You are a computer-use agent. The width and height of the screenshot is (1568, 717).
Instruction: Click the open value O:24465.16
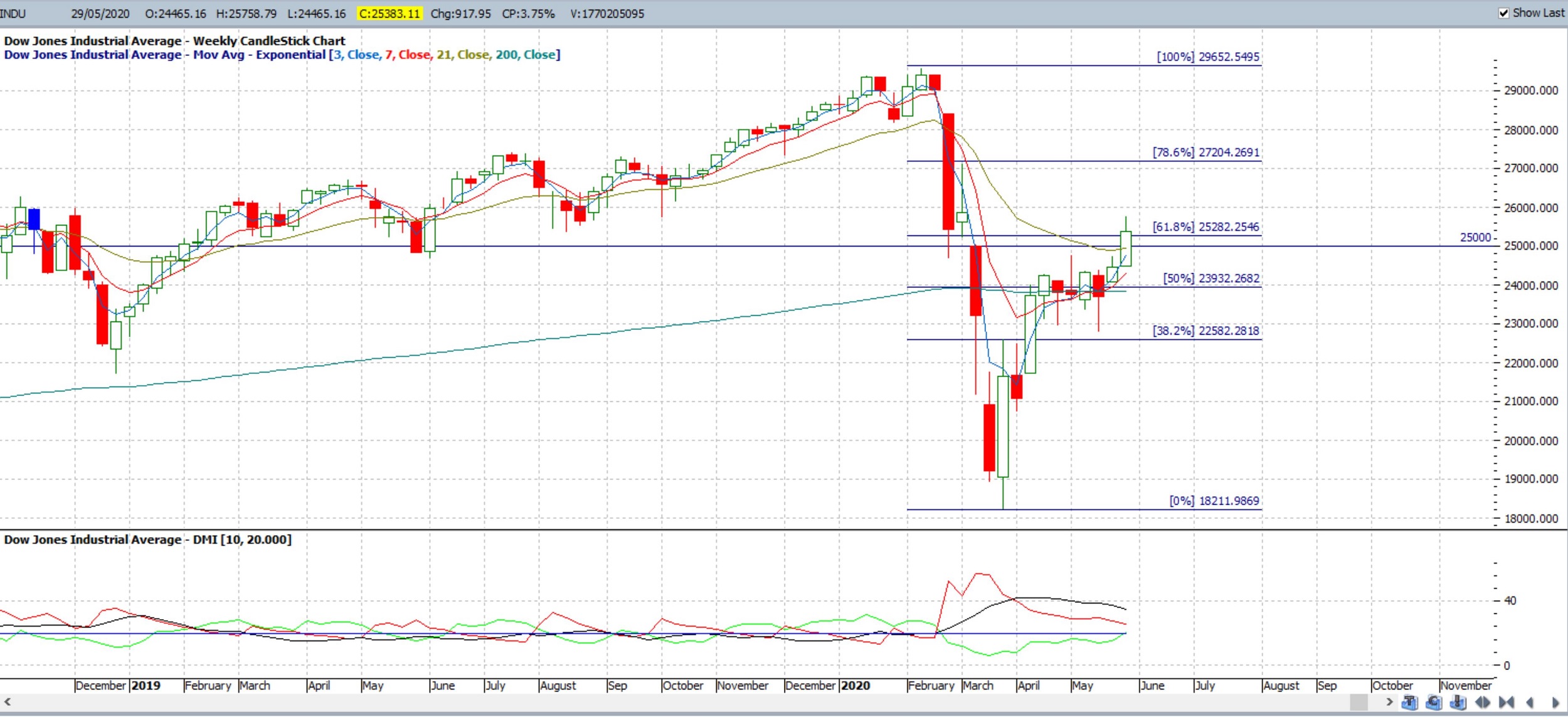(176, 14)
